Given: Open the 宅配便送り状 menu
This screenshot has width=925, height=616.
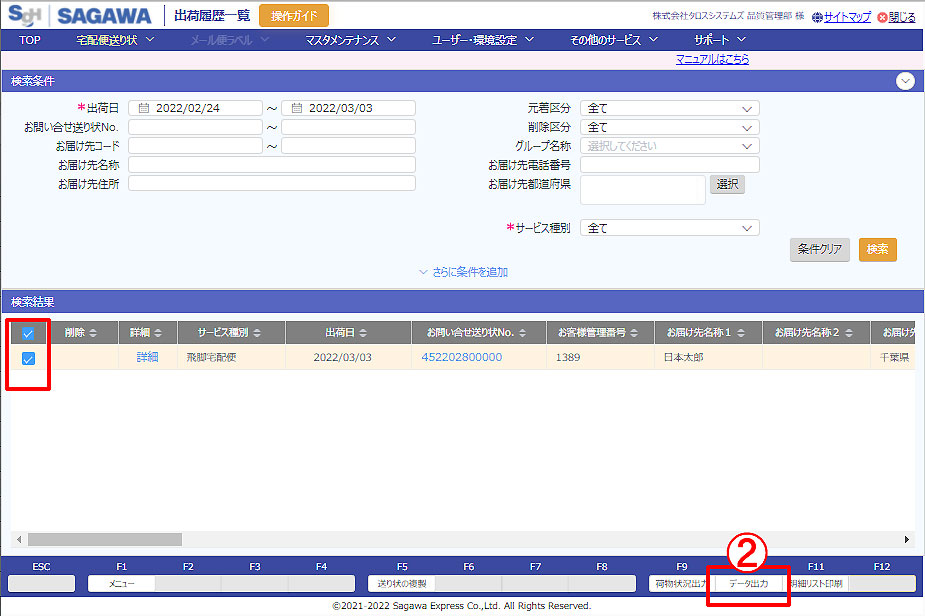Looking at the screenshot, I should 115,40.
